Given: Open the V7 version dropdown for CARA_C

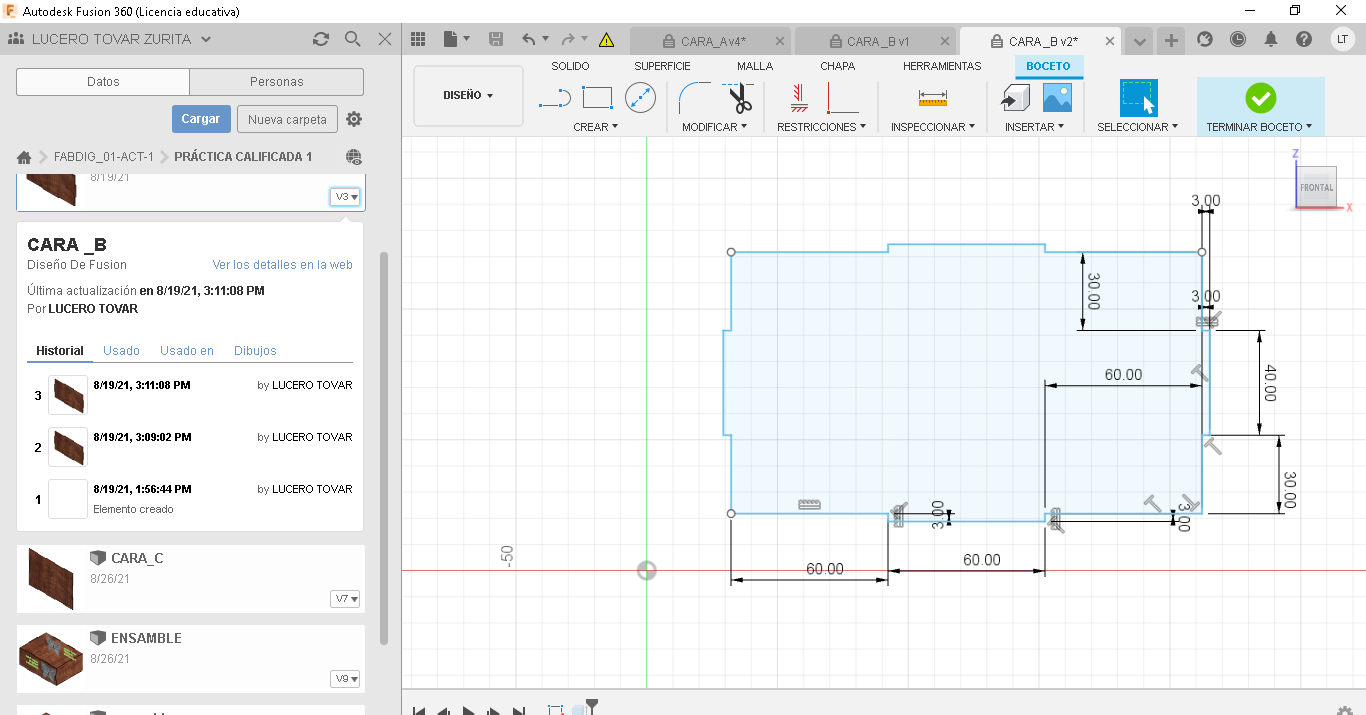Looking at the screenshot, I should [x=346, y=599].
